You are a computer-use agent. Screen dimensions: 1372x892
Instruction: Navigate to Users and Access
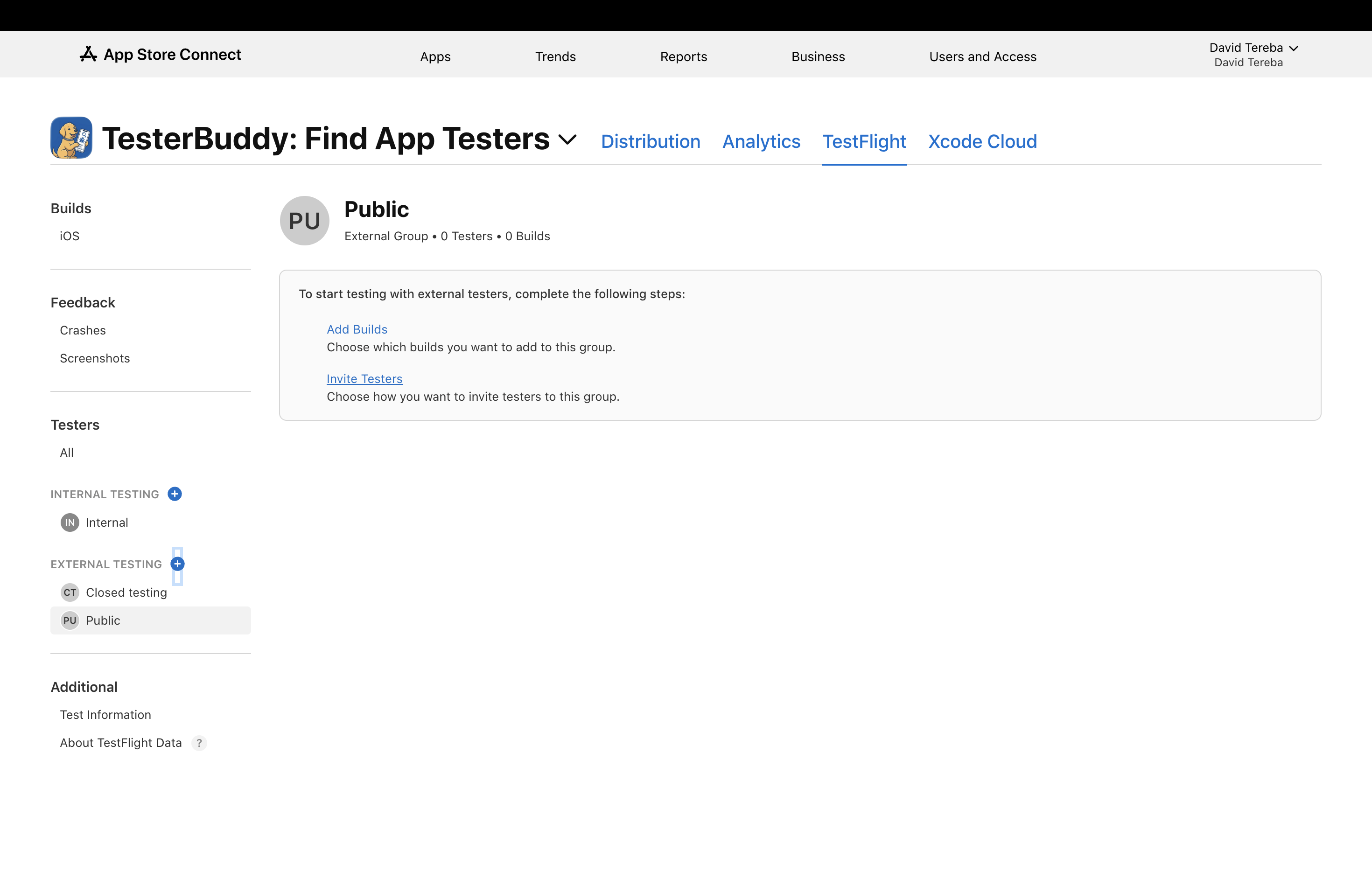983,56
